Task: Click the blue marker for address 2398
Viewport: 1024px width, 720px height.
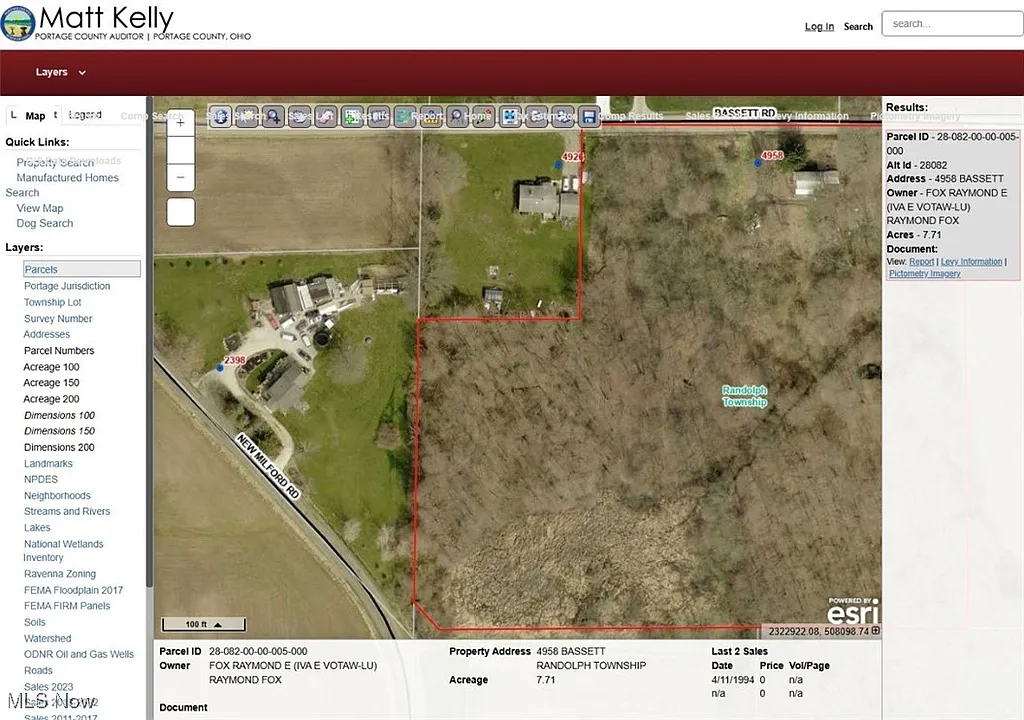Action: 220,368
